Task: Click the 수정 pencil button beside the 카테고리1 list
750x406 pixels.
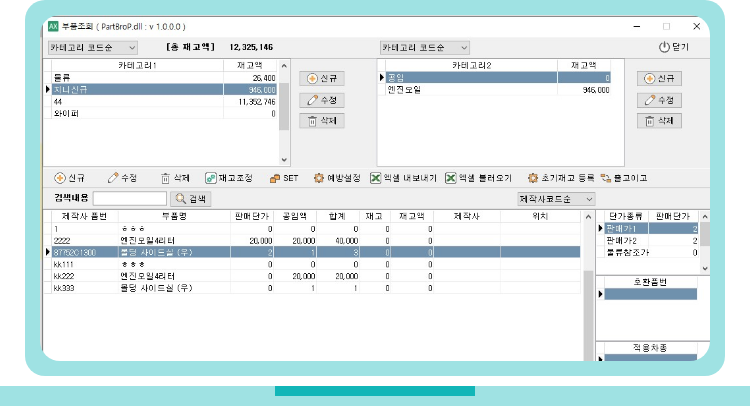Action: (322, 100)
